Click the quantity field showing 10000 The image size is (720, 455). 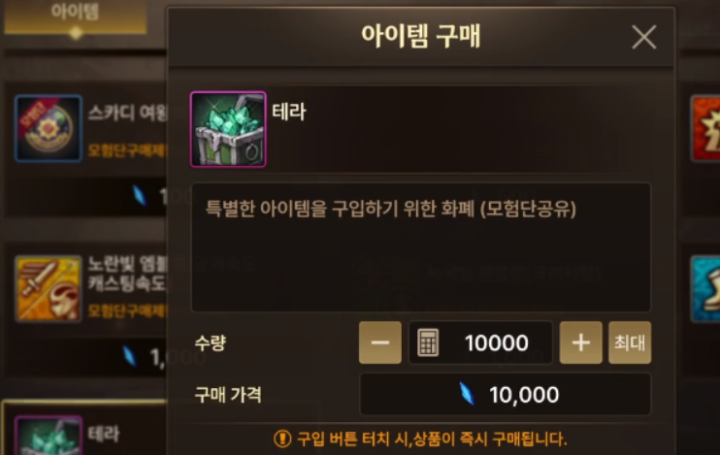[480, 343]
